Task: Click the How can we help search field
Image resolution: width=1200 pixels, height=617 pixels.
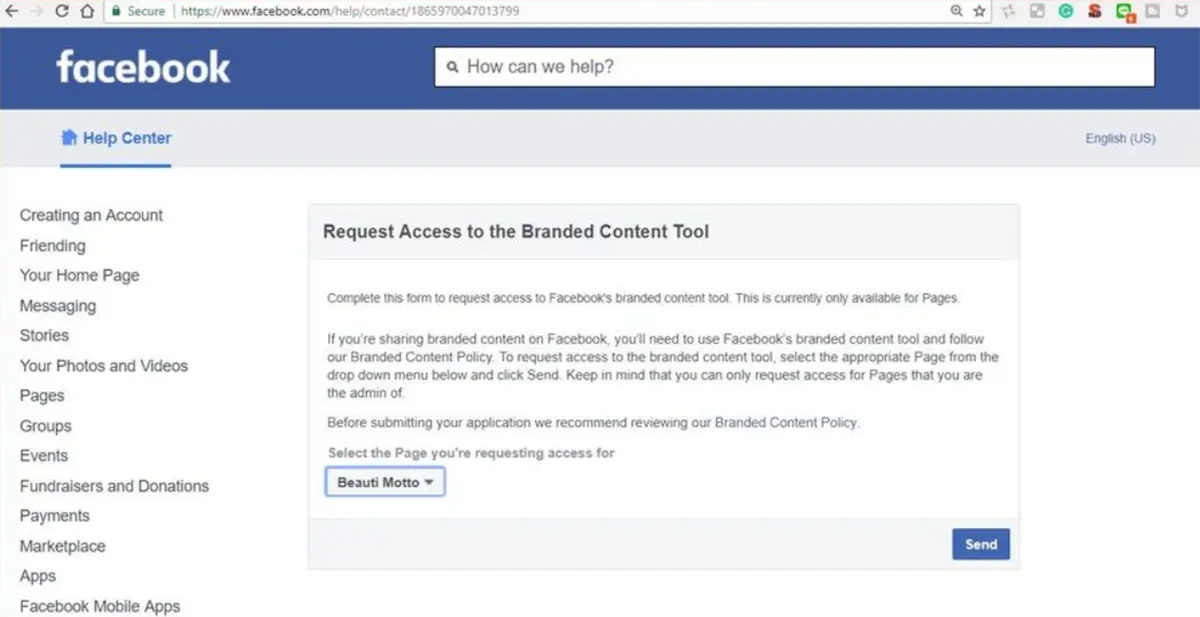Action: tap(793, 66)
